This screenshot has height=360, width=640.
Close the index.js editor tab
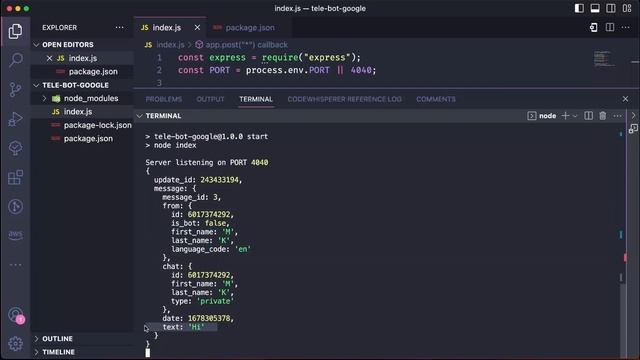[197, 27]
